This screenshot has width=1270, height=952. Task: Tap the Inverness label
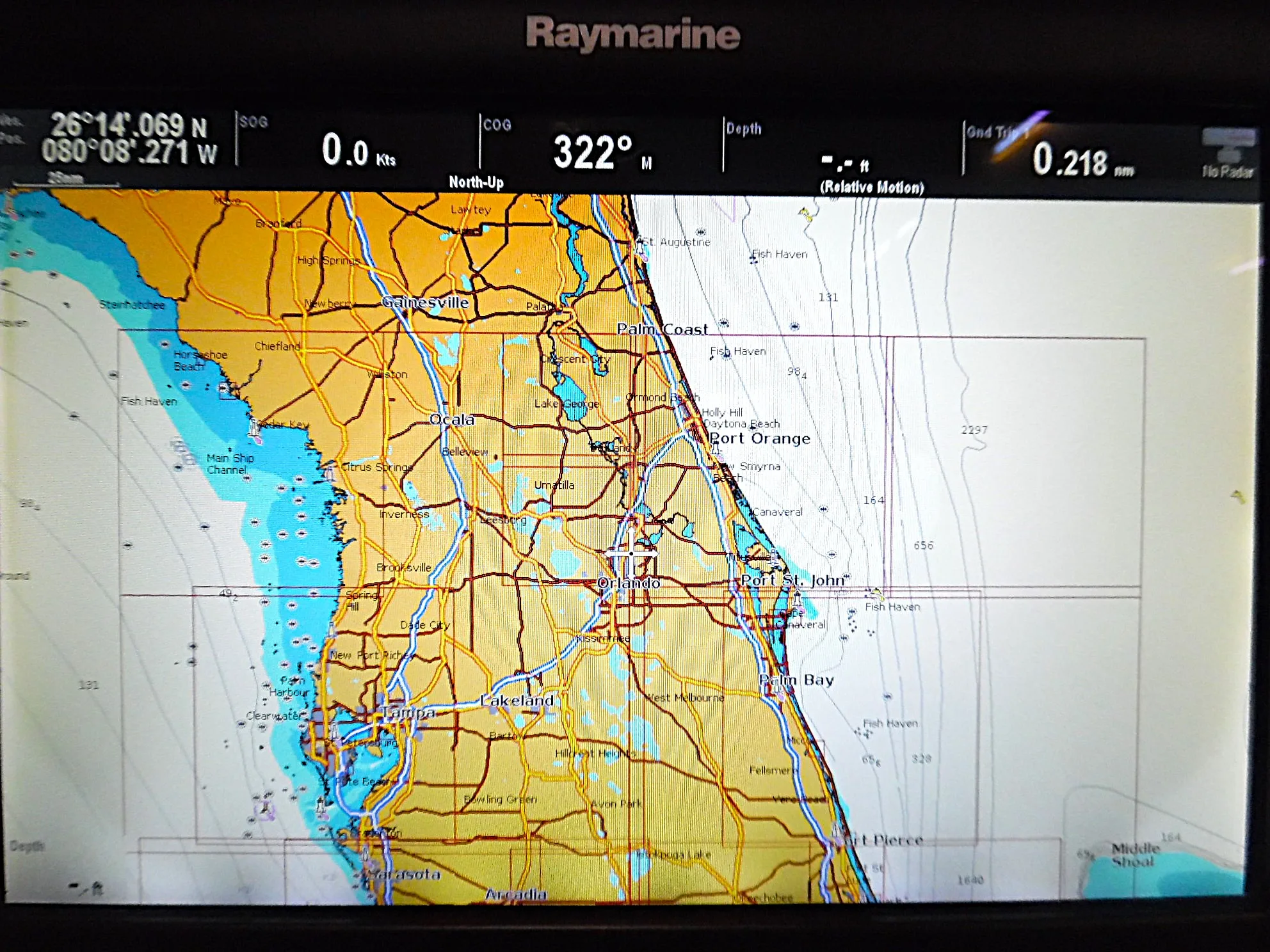[404, 514]
